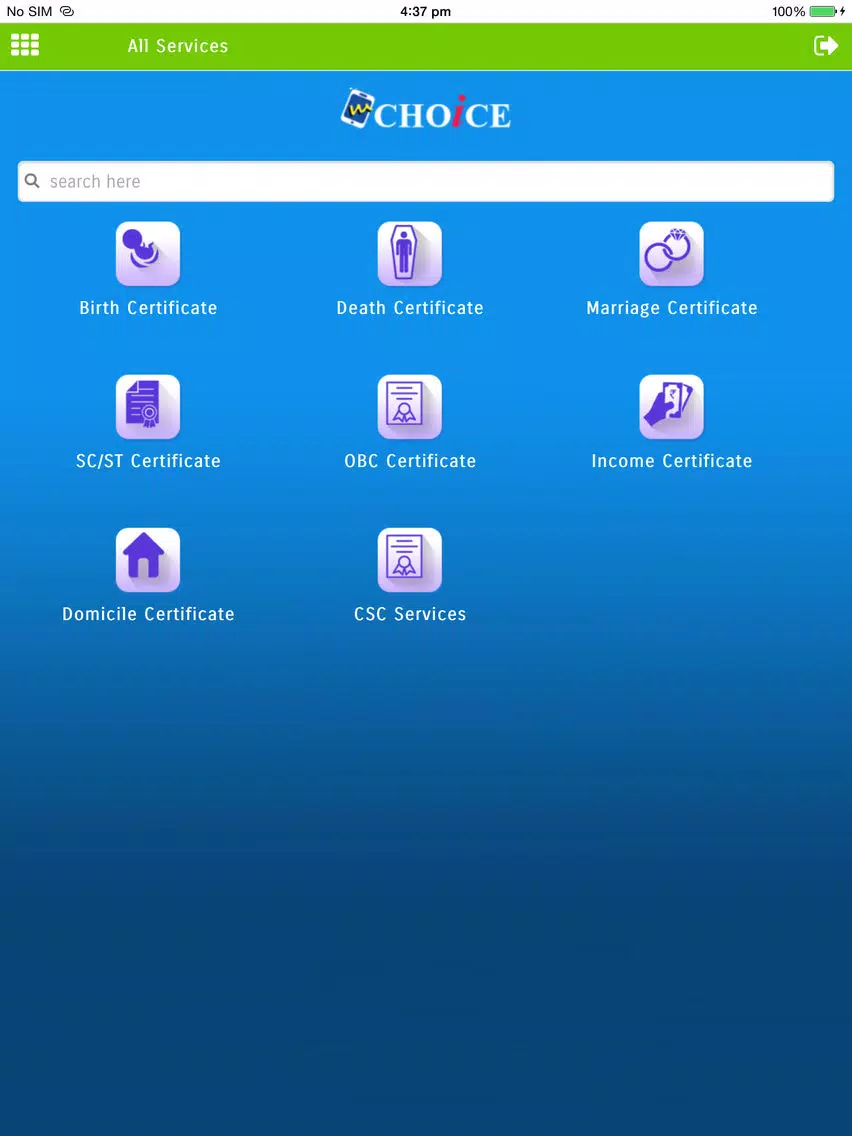Tap the Income Certificate money icon
This screenshot has width=852, height=1136.
pos(671,406)
